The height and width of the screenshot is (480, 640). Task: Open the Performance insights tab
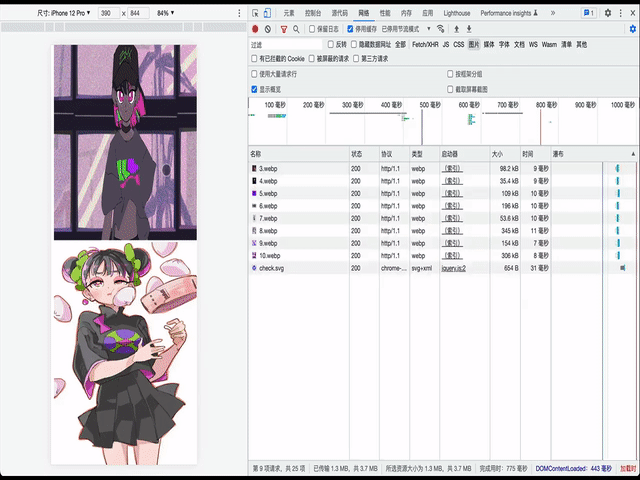pos(509,13)
